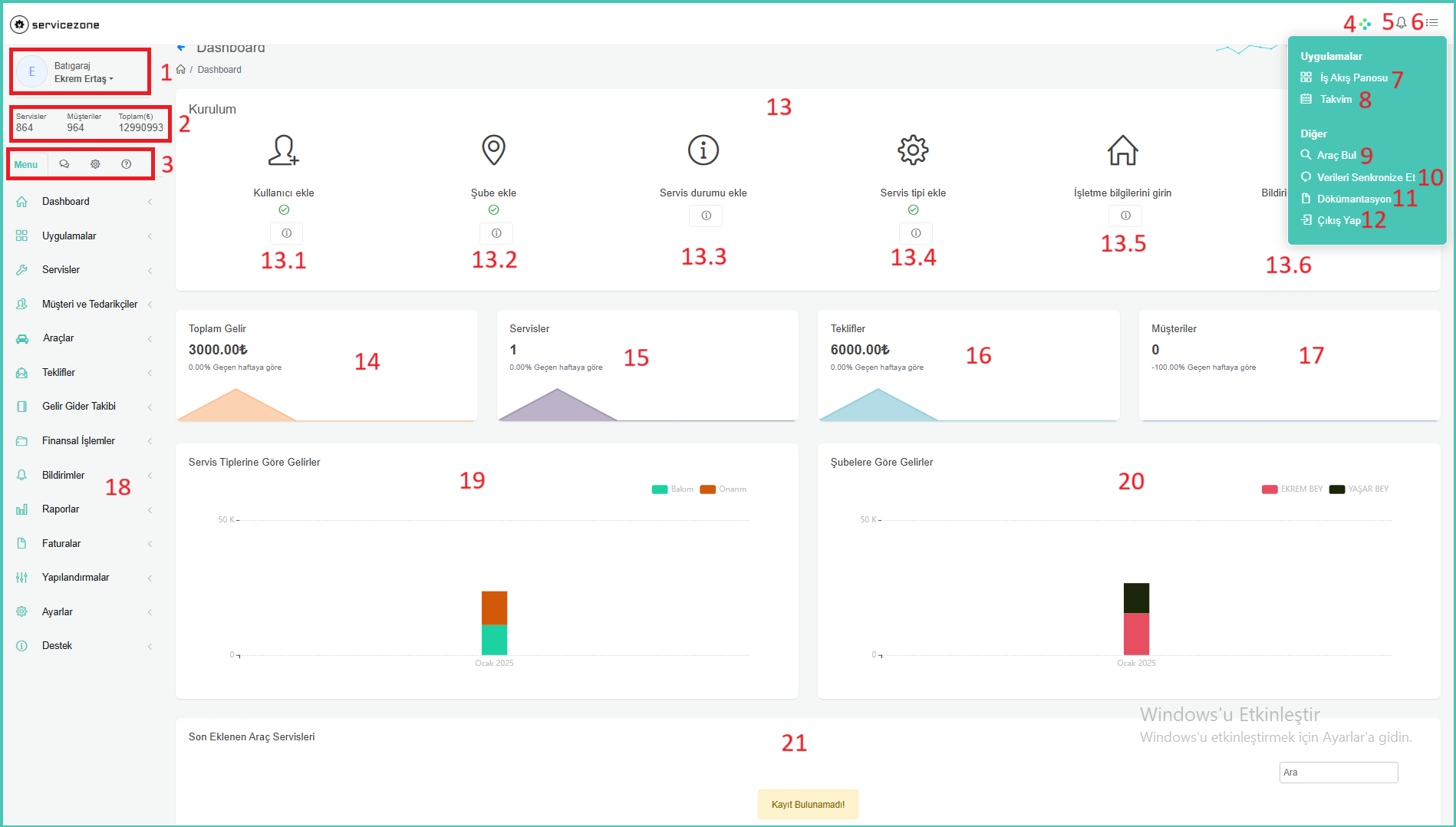Open Faturalar in the sidebar
Image resolution: width=1456 pixels, height=827 pixels.
coord(61,544)
